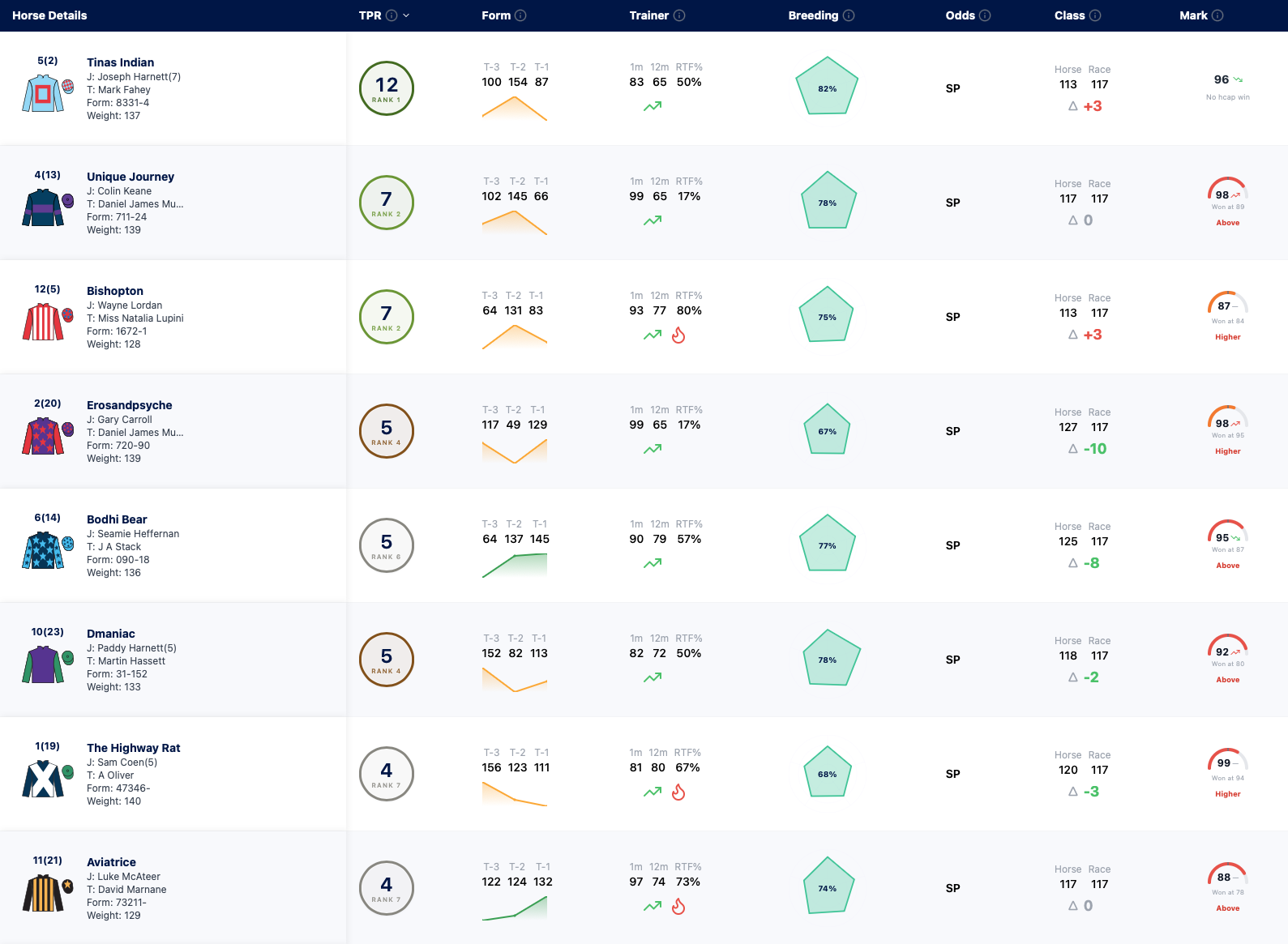Open the Unique Journey horse link

pos(131,177)
